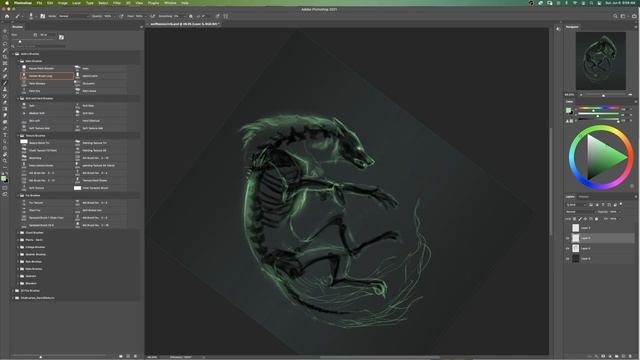Expand the Cloud Brushes folder
Image resolution: width=640 pixels, height=360 pixels.
pos(18,233)
